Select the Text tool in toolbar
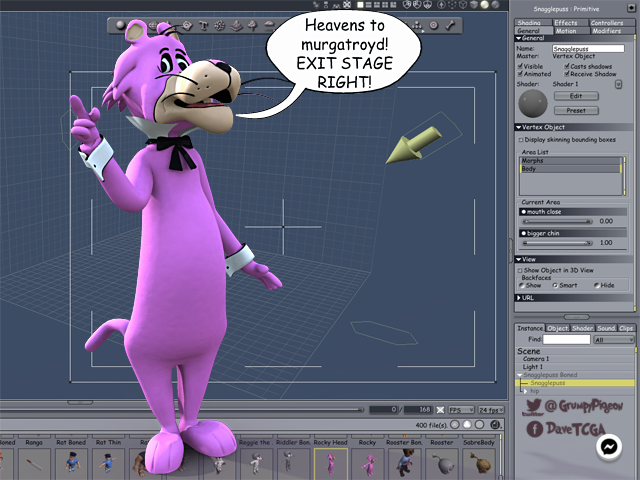 tap(203, 26)
